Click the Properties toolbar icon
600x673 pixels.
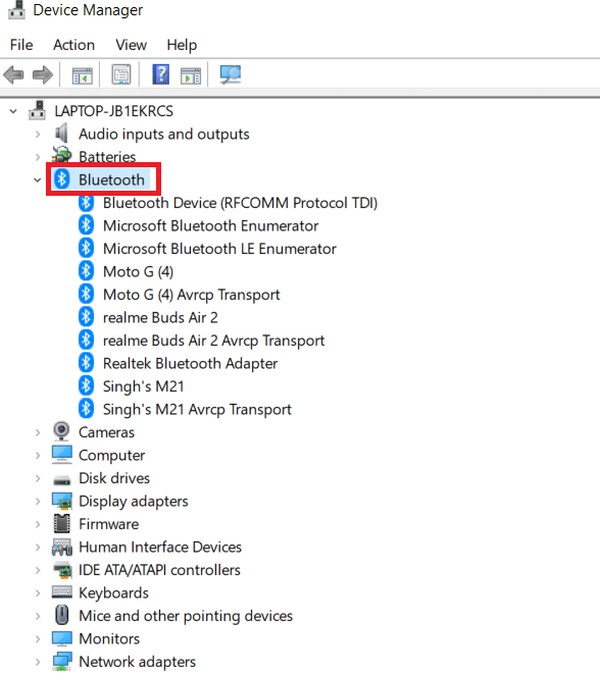(x=121, y=75)
